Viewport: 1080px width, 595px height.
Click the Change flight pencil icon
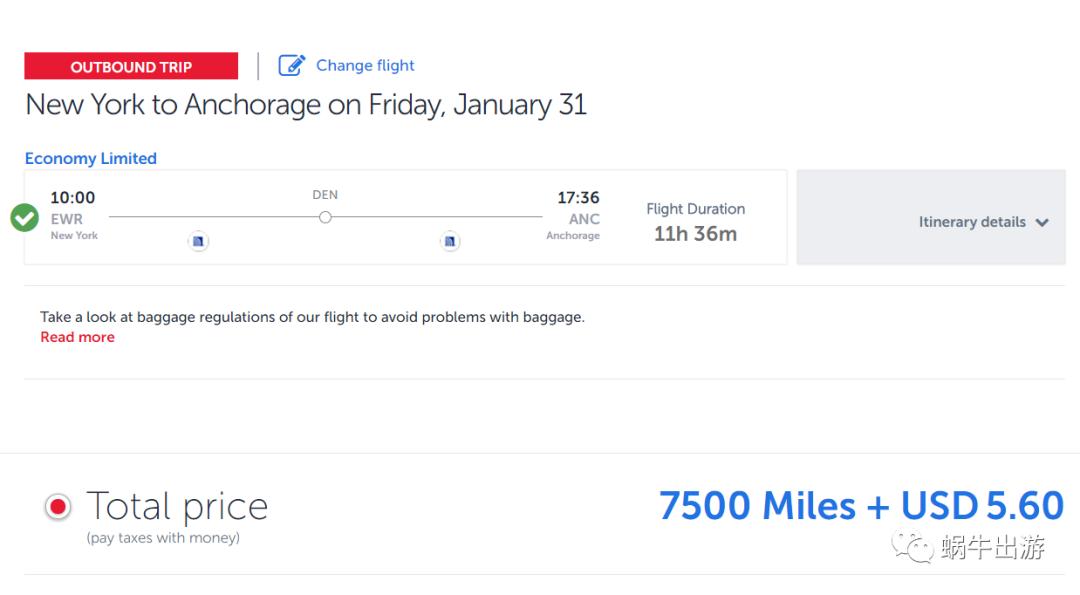pos(291,66)
